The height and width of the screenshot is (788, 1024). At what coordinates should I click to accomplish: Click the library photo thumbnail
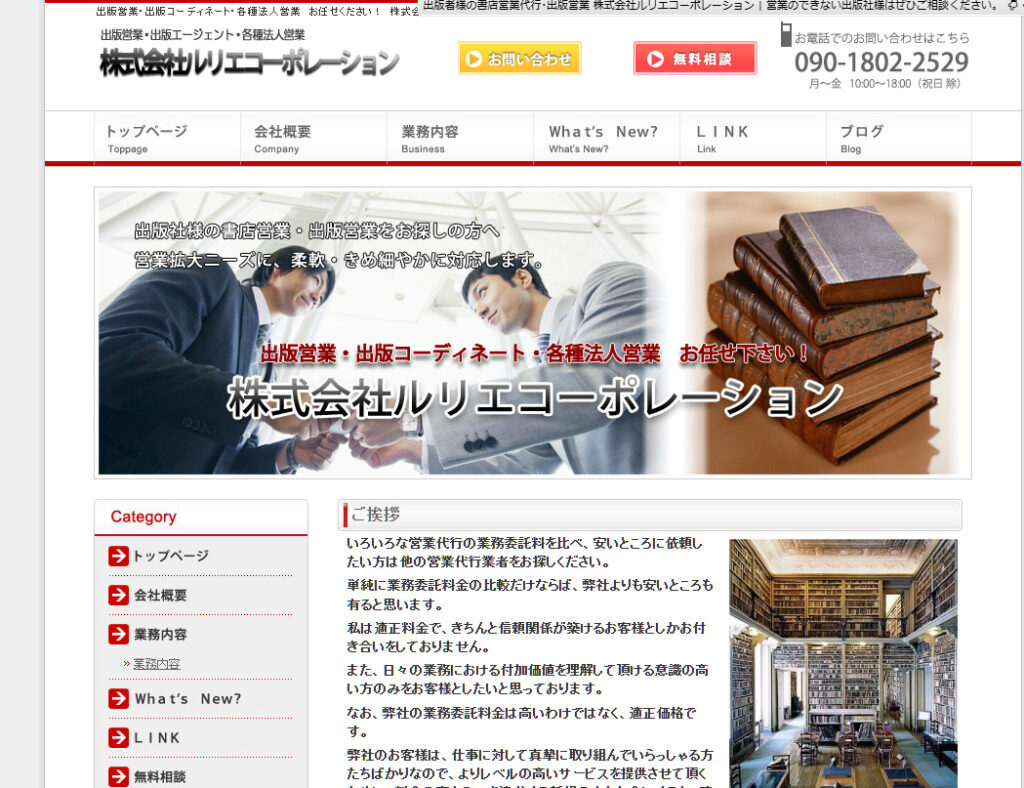pyautogui.click(x=842, y=662)
